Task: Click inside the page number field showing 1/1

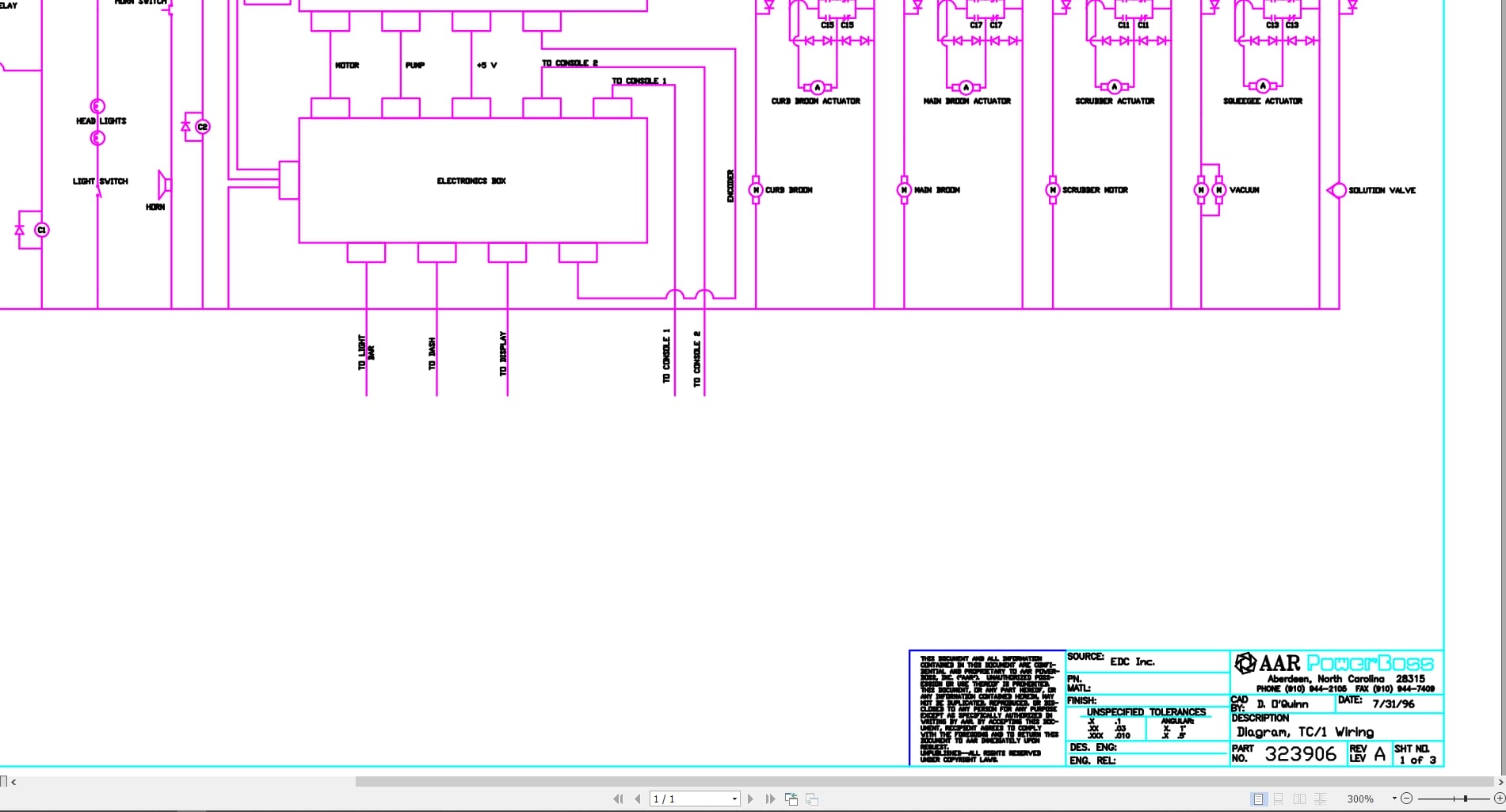Action: click(x=681, y=799)
